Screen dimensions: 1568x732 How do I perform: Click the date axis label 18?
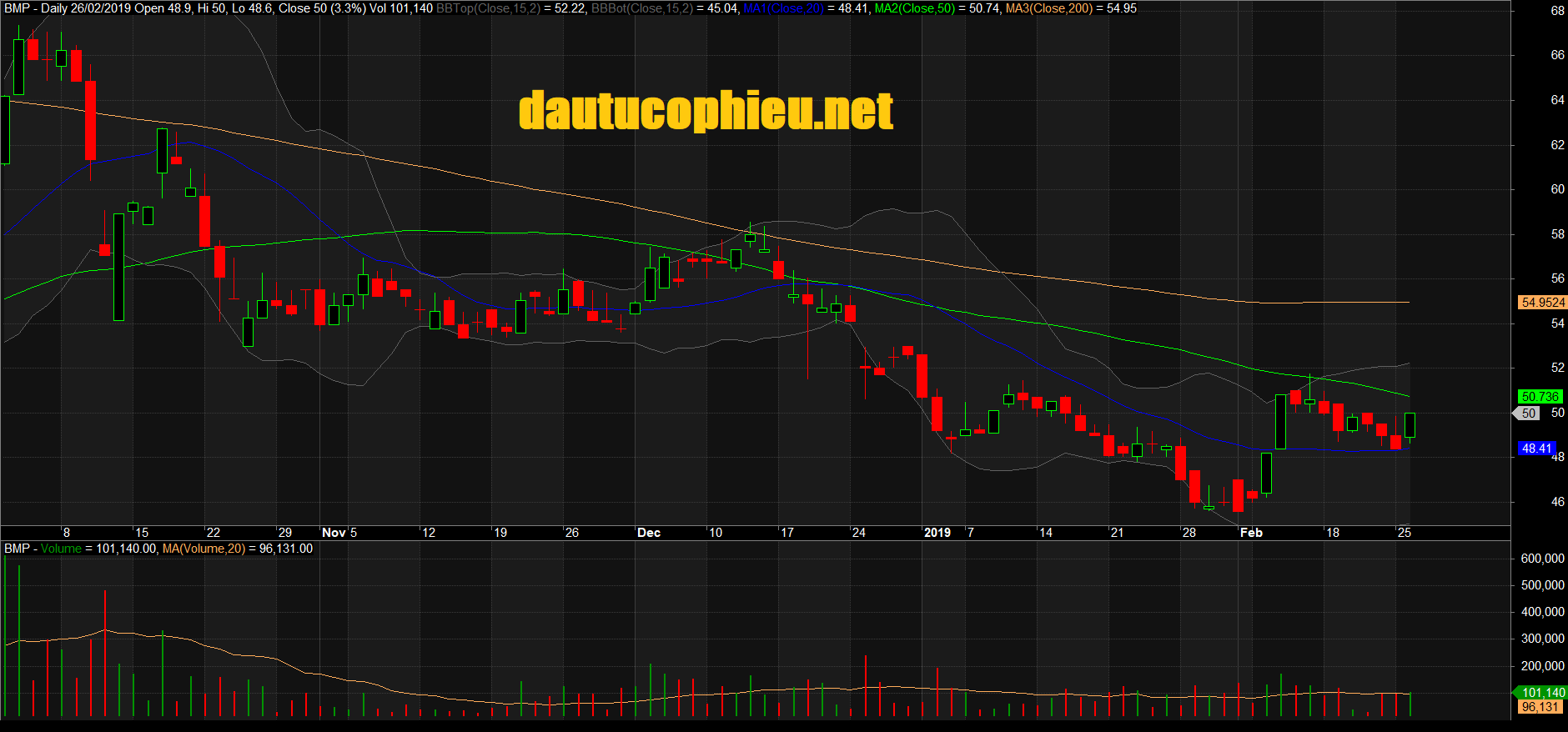[1333, 533]
